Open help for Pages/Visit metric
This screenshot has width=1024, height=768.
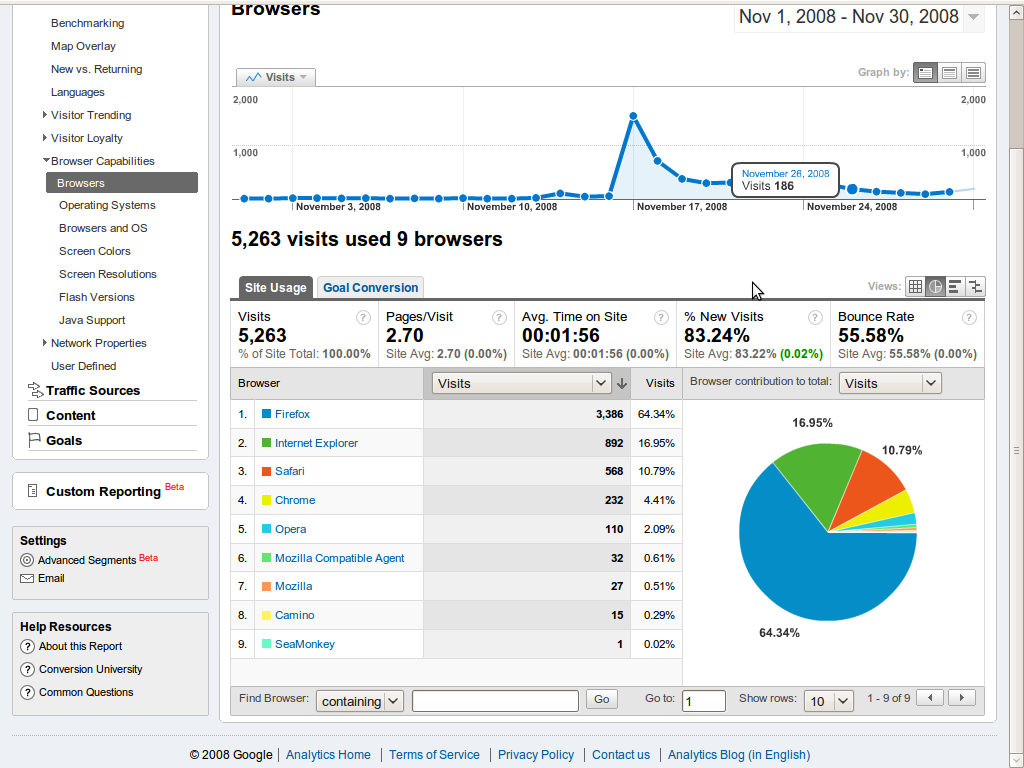[x=499, y=317]
